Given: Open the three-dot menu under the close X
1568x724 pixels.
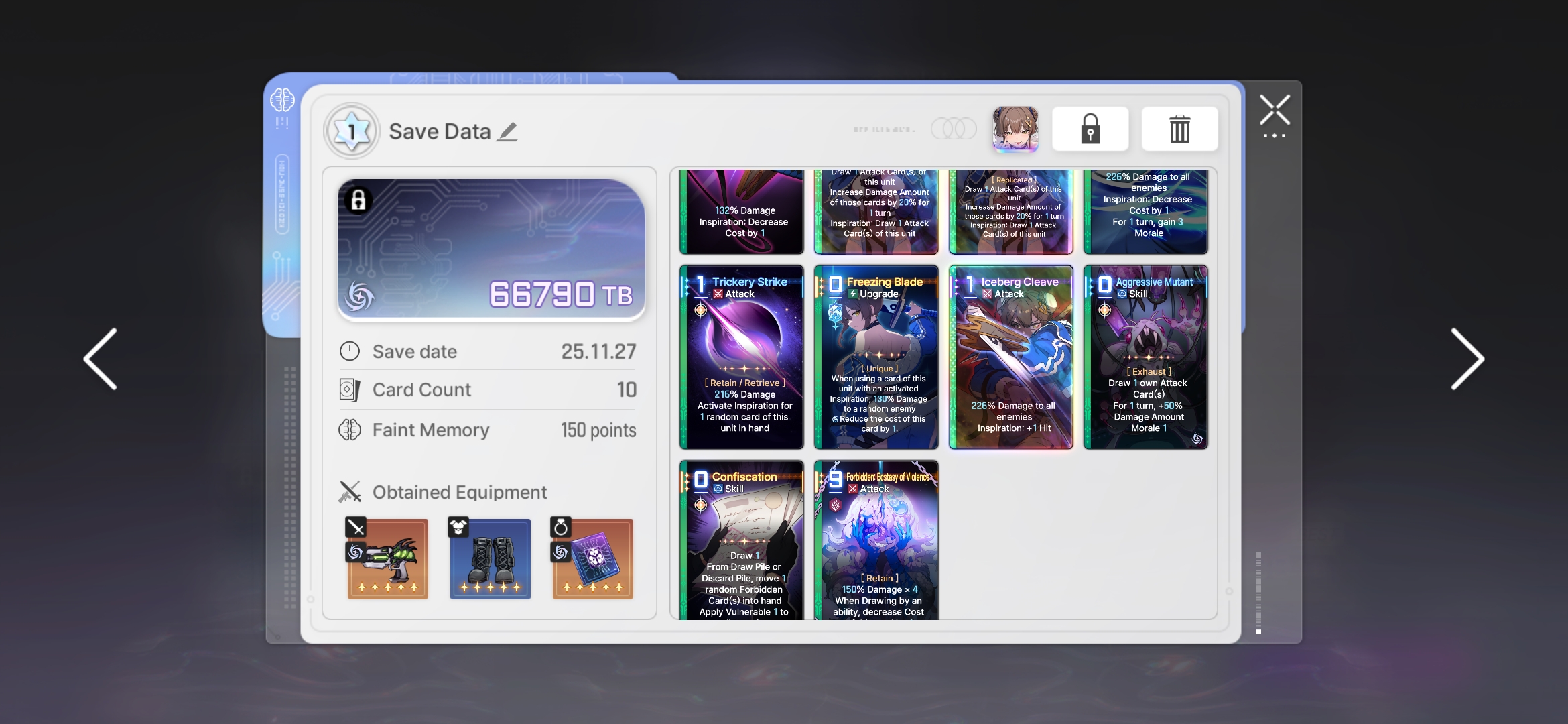Looking at the screenshot, I should 1274,136.
